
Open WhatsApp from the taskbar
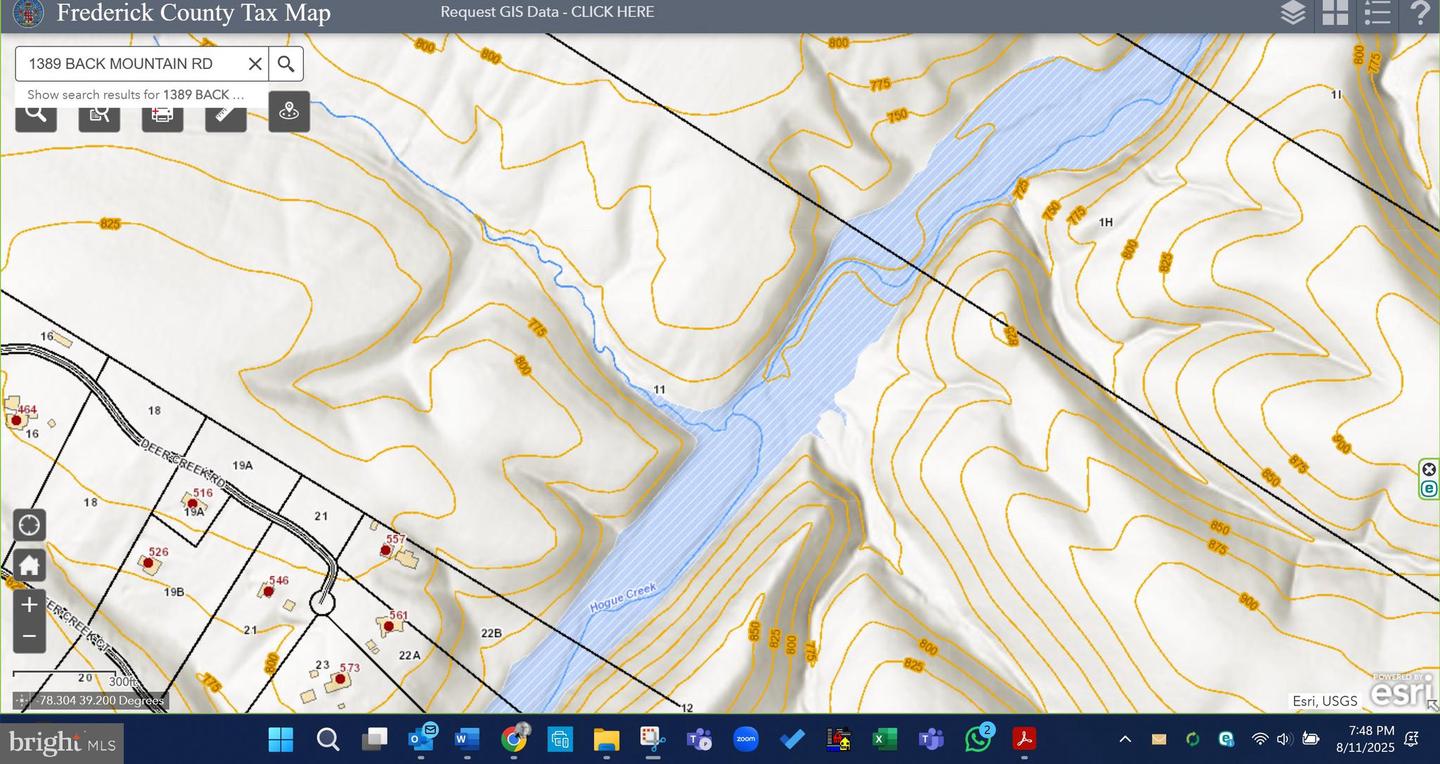[977, 739]
